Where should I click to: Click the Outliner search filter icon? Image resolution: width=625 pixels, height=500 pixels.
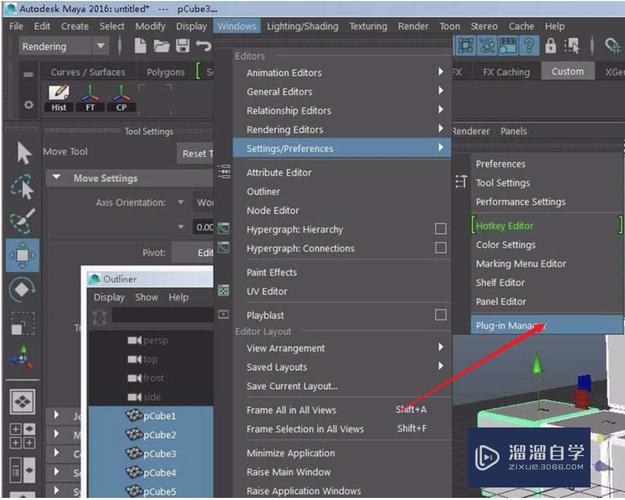click(99, 318)
